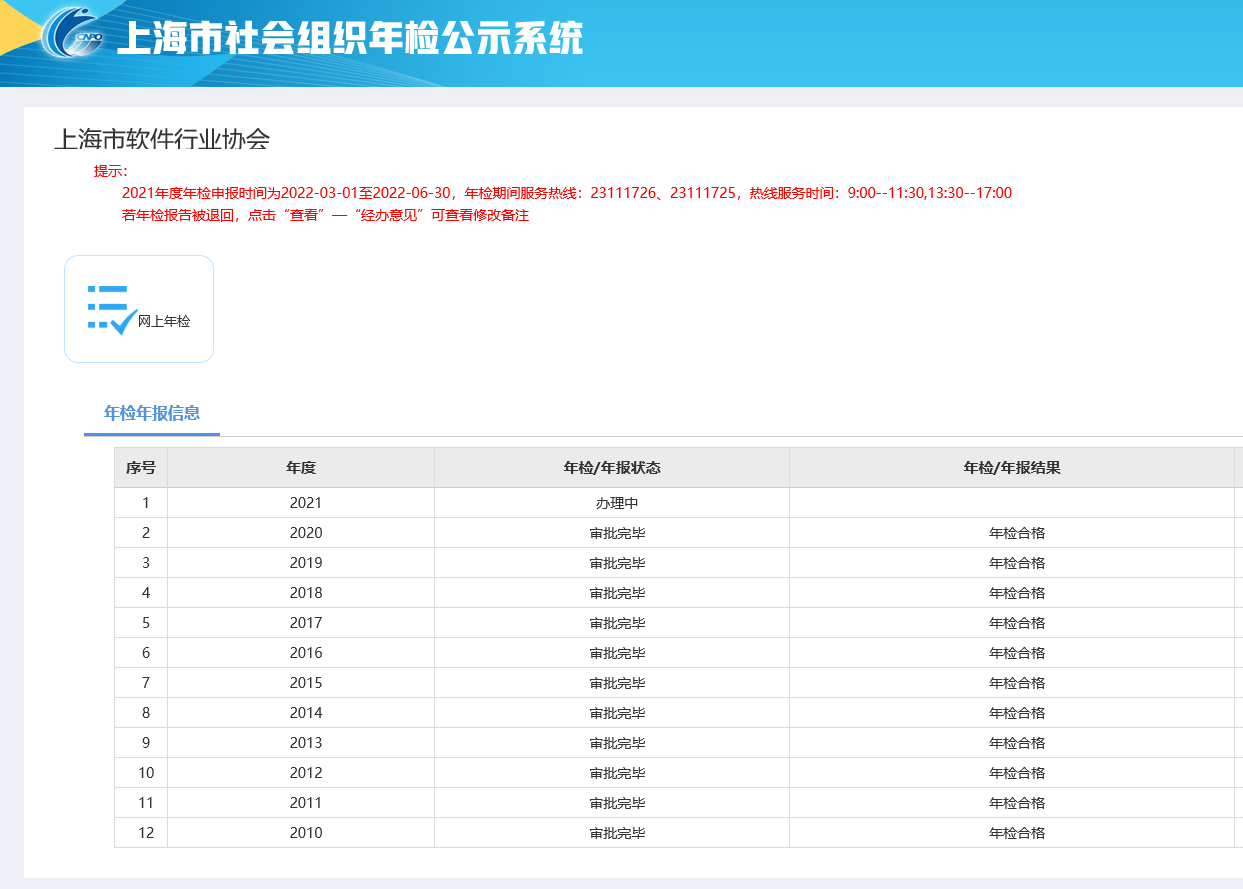Click the 年检合格 result in the 2019 row
The height and width of the screenshot is (889, 1243).
pos(1017,563)
